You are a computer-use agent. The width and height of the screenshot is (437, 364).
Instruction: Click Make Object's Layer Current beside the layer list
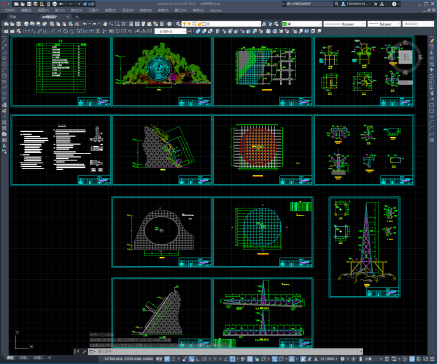coord(264,24)
